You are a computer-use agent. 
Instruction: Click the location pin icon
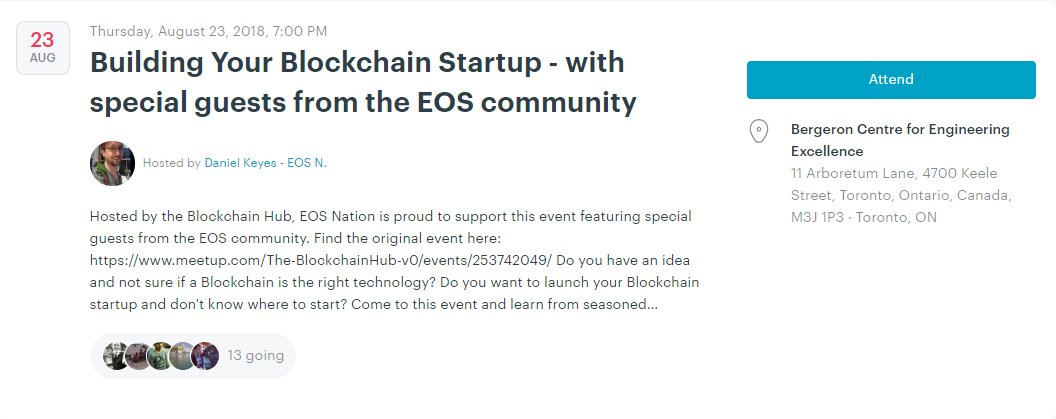tap(759, 131)
